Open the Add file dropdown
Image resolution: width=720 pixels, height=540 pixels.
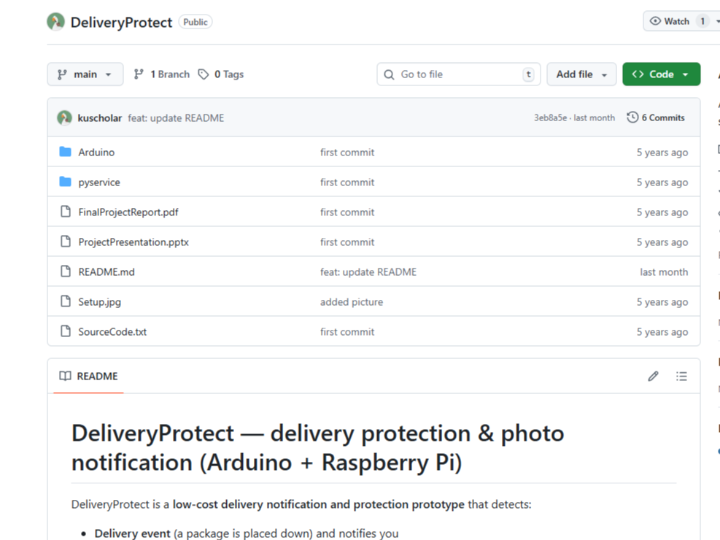[581, 74]
